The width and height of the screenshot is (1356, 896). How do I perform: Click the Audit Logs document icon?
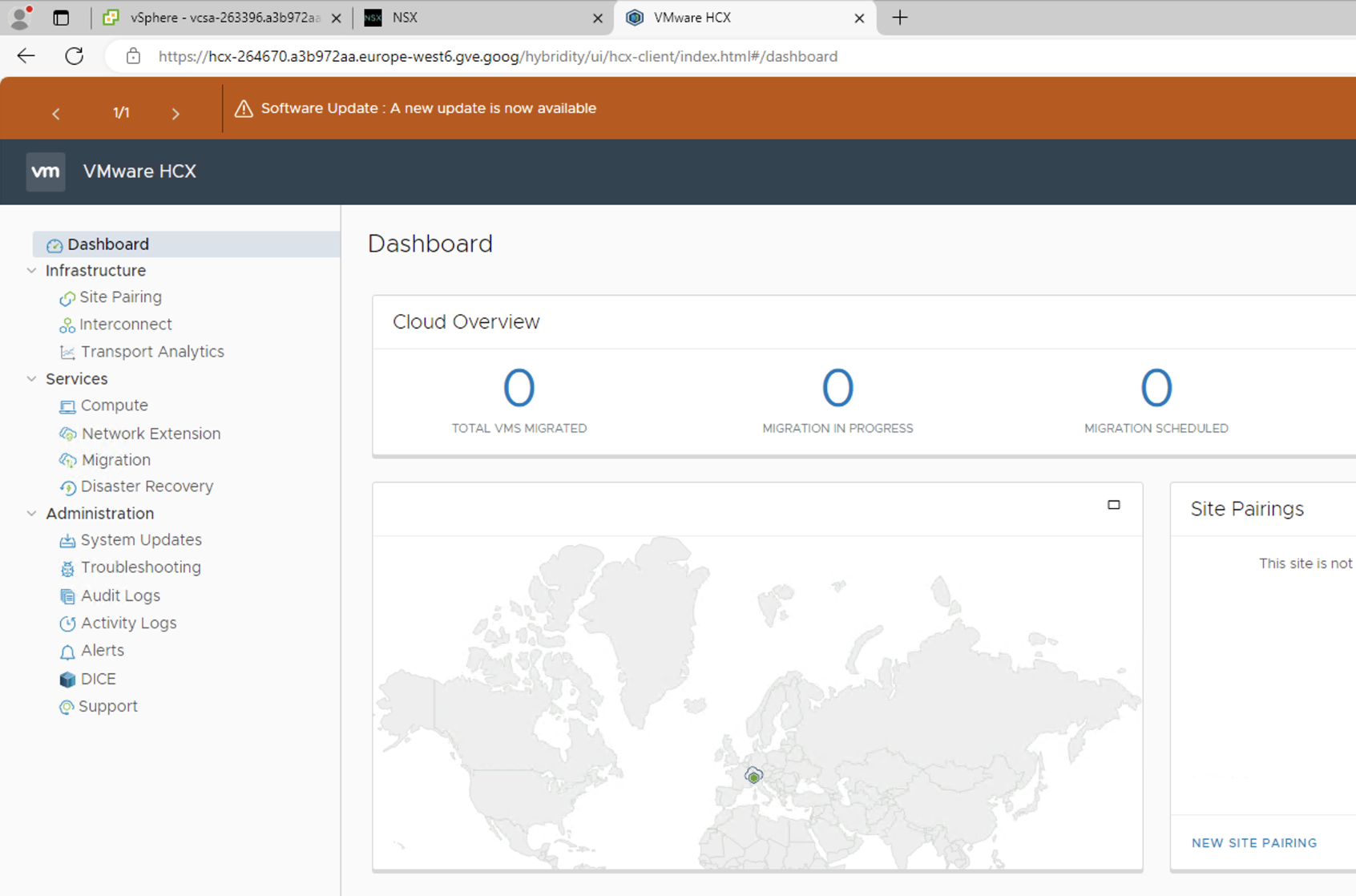pos(67,596)
